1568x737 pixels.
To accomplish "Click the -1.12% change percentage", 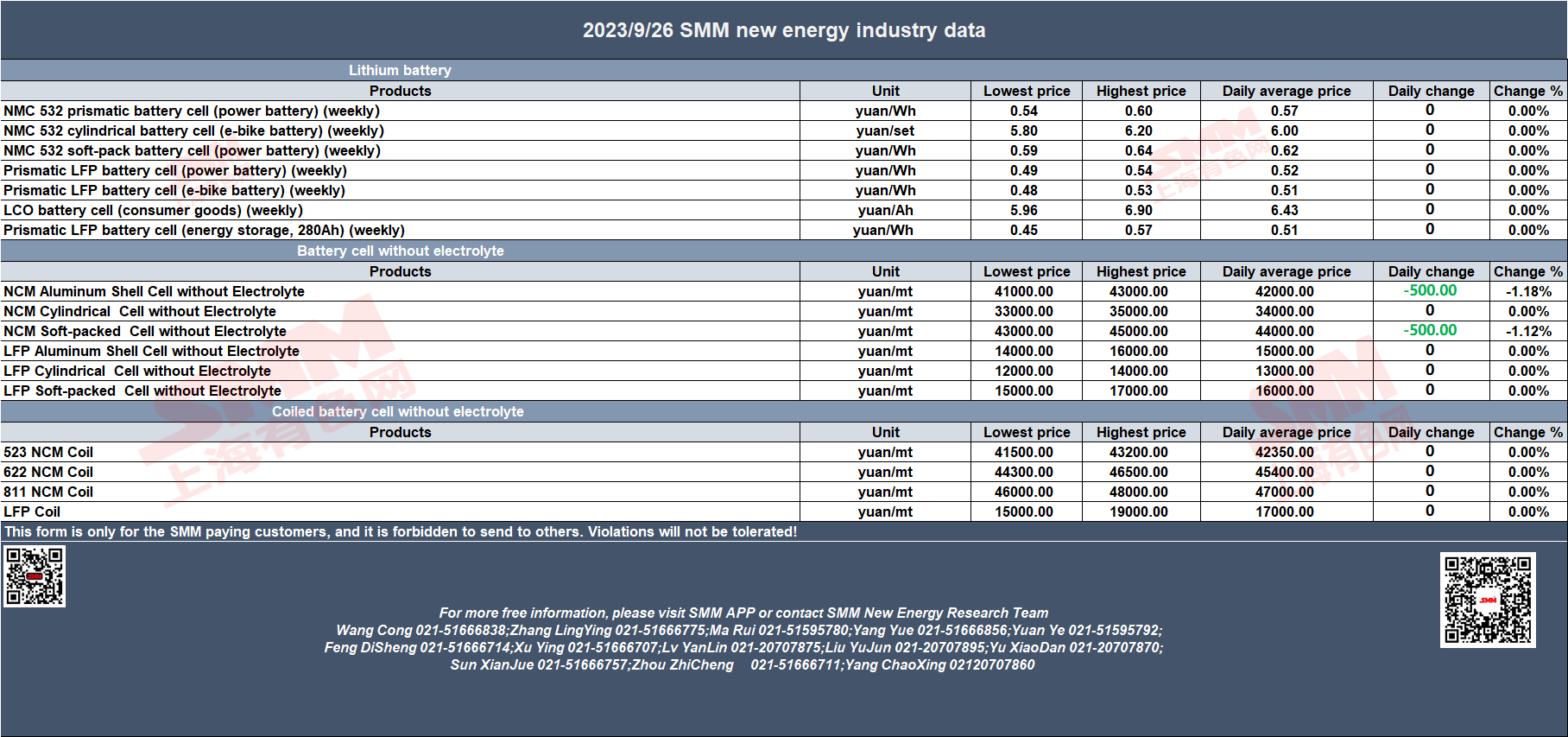I will pos(1528,331).
